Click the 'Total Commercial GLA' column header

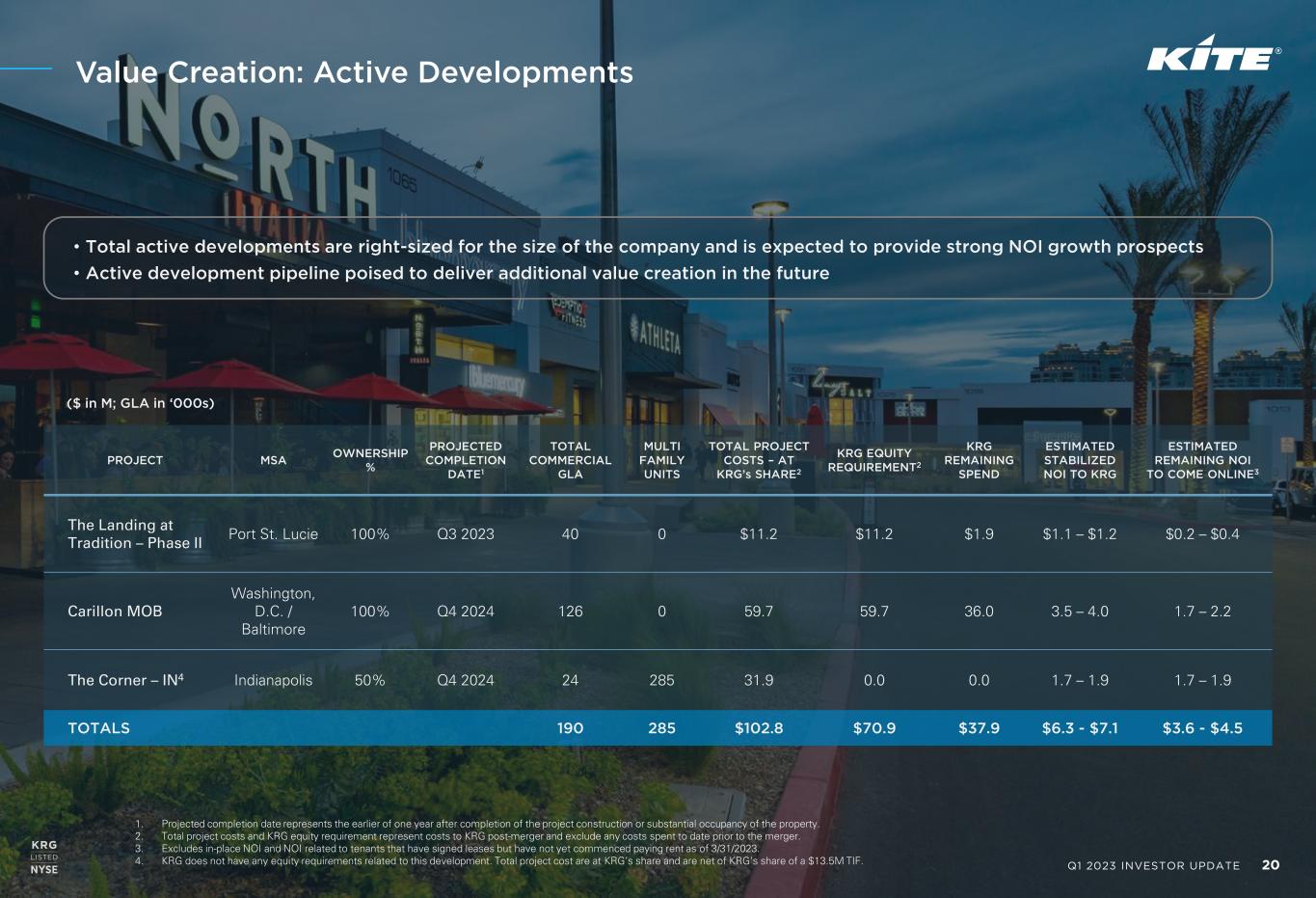click(570, 460)
